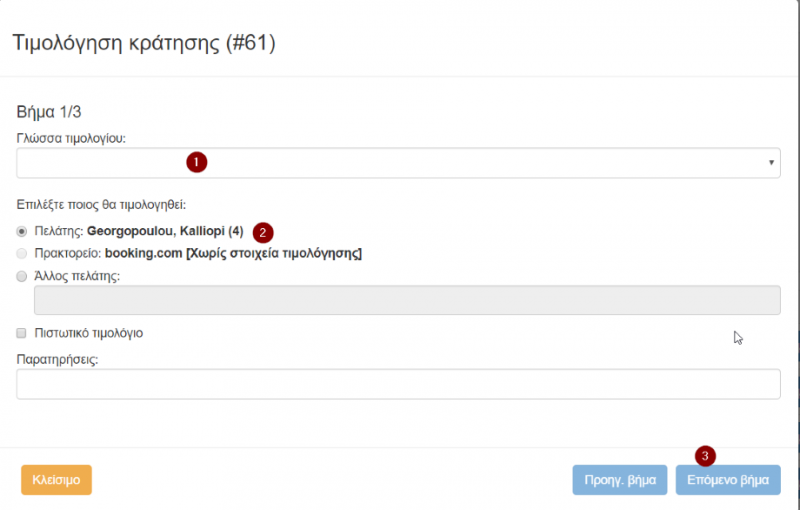This screenshot has width=800, height=510.
Task: Choose the Πρακτορείο booking.com radio option
Action: (23, 254)
